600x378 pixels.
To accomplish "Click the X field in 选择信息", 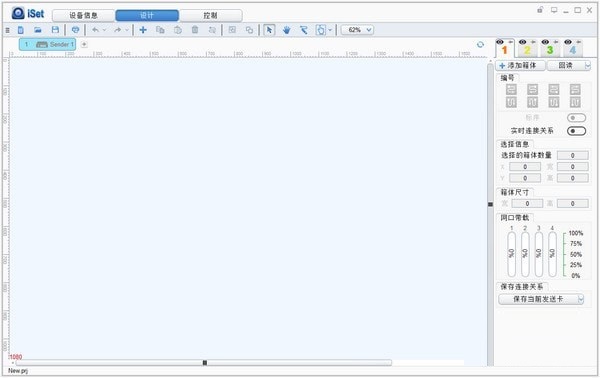I will [525, 167].
